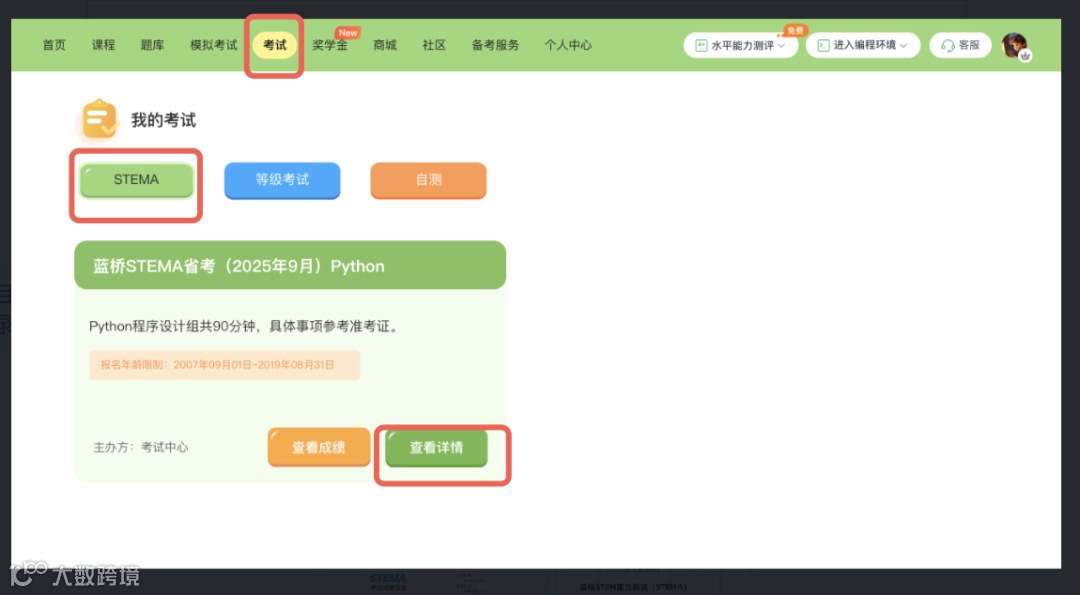The image size is (1080, 595).
Task: Select the 等级考试 exam category
Action: pyautogui.click(x=282, y=181)
